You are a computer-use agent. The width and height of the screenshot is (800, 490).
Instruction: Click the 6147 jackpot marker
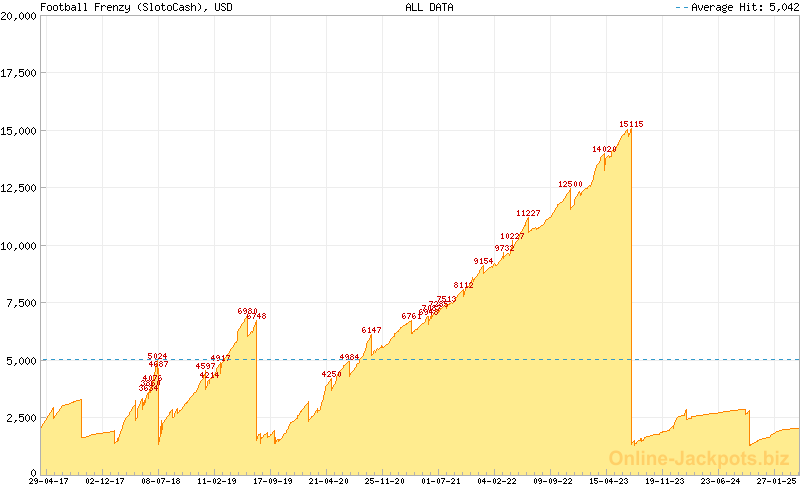pyautogui.click(x=371, y=330)
